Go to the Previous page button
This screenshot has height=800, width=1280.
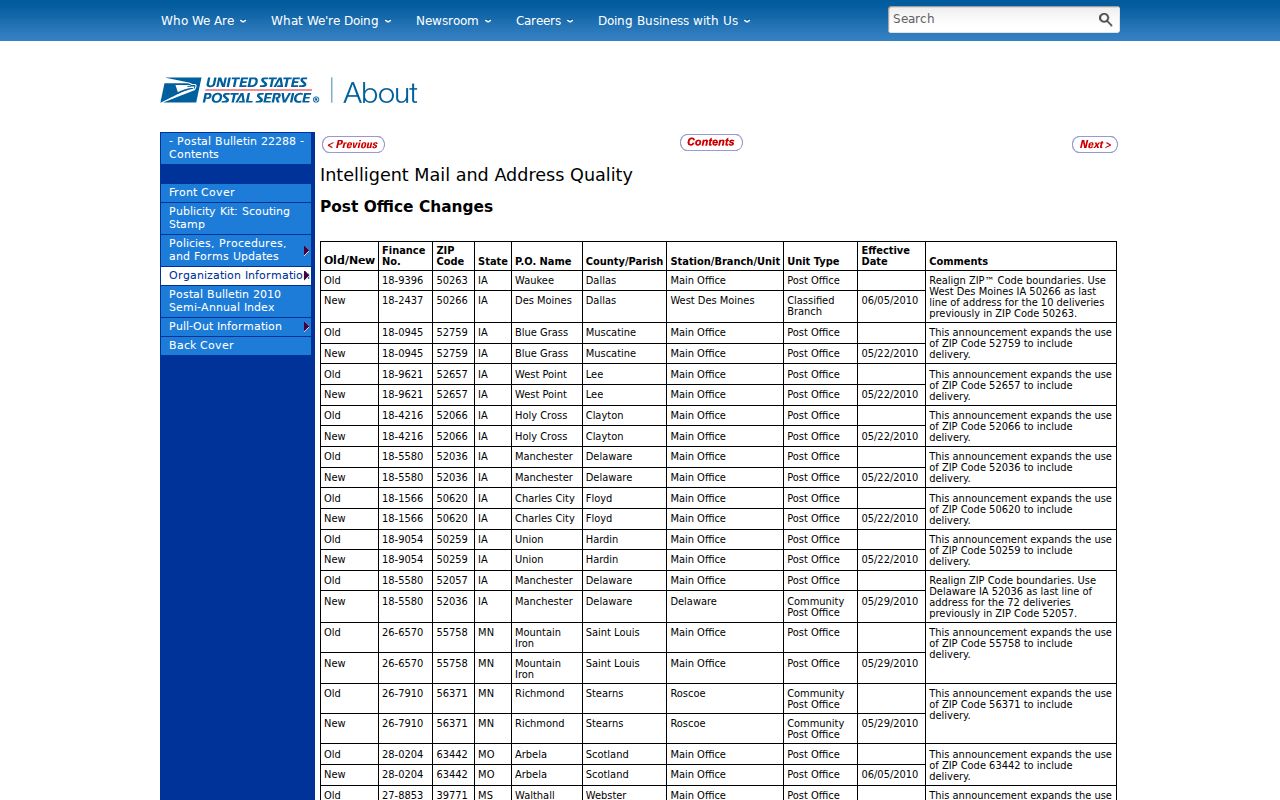coord(353,144)
